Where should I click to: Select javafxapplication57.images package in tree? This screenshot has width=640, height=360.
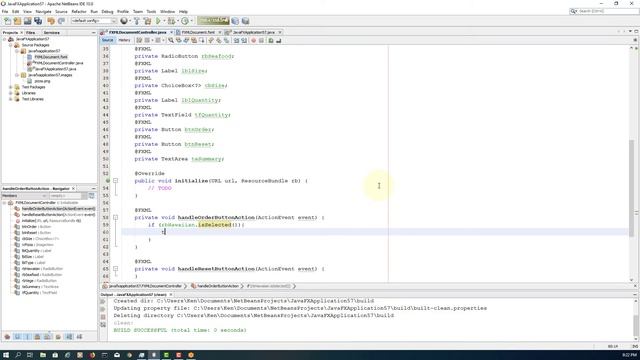pos(50,75)
